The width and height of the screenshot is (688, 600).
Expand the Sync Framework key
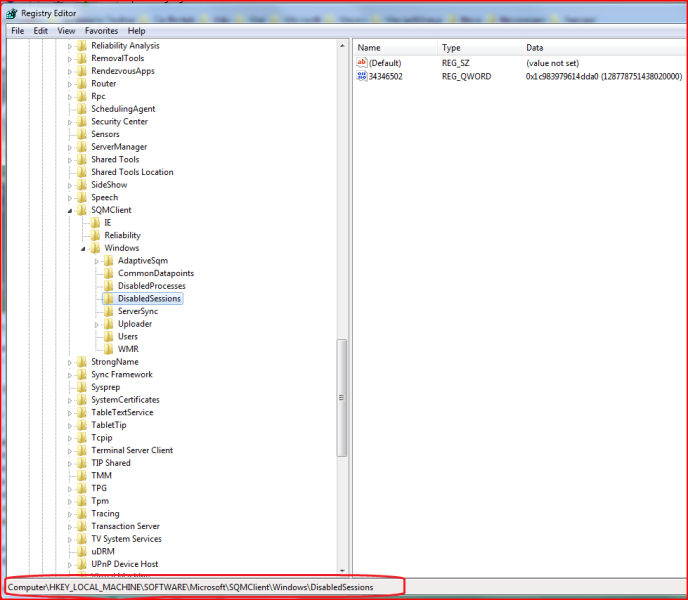point(70,376)
